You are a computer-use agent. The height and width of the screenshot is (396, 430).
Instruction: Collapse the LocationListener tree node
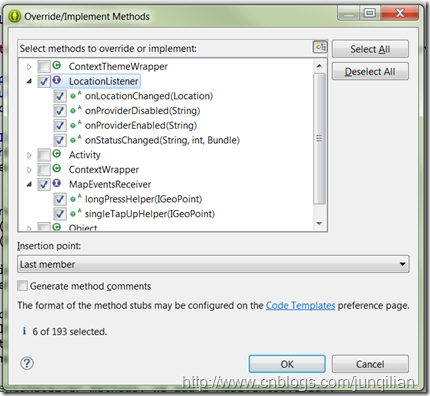coord(29,81)
